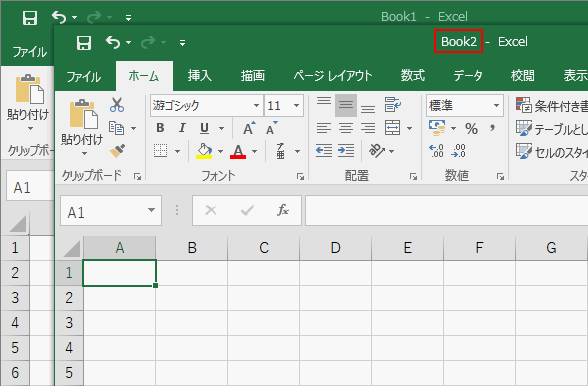Center text horizontally
588x386 pixels.
click(x=346, y=128)
